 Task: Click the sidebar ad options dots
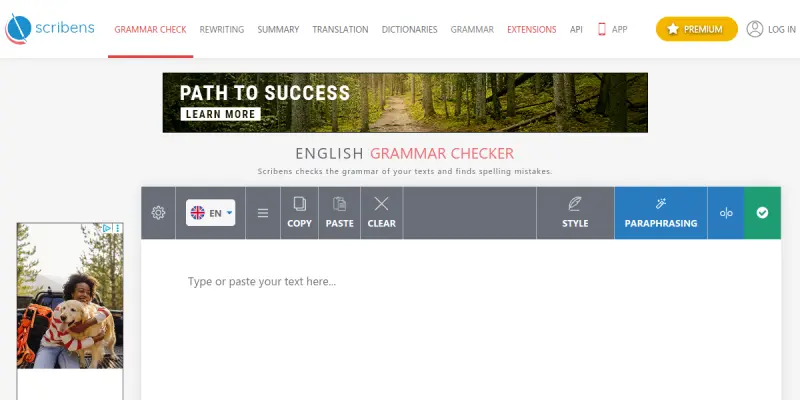tap(118, 228)
